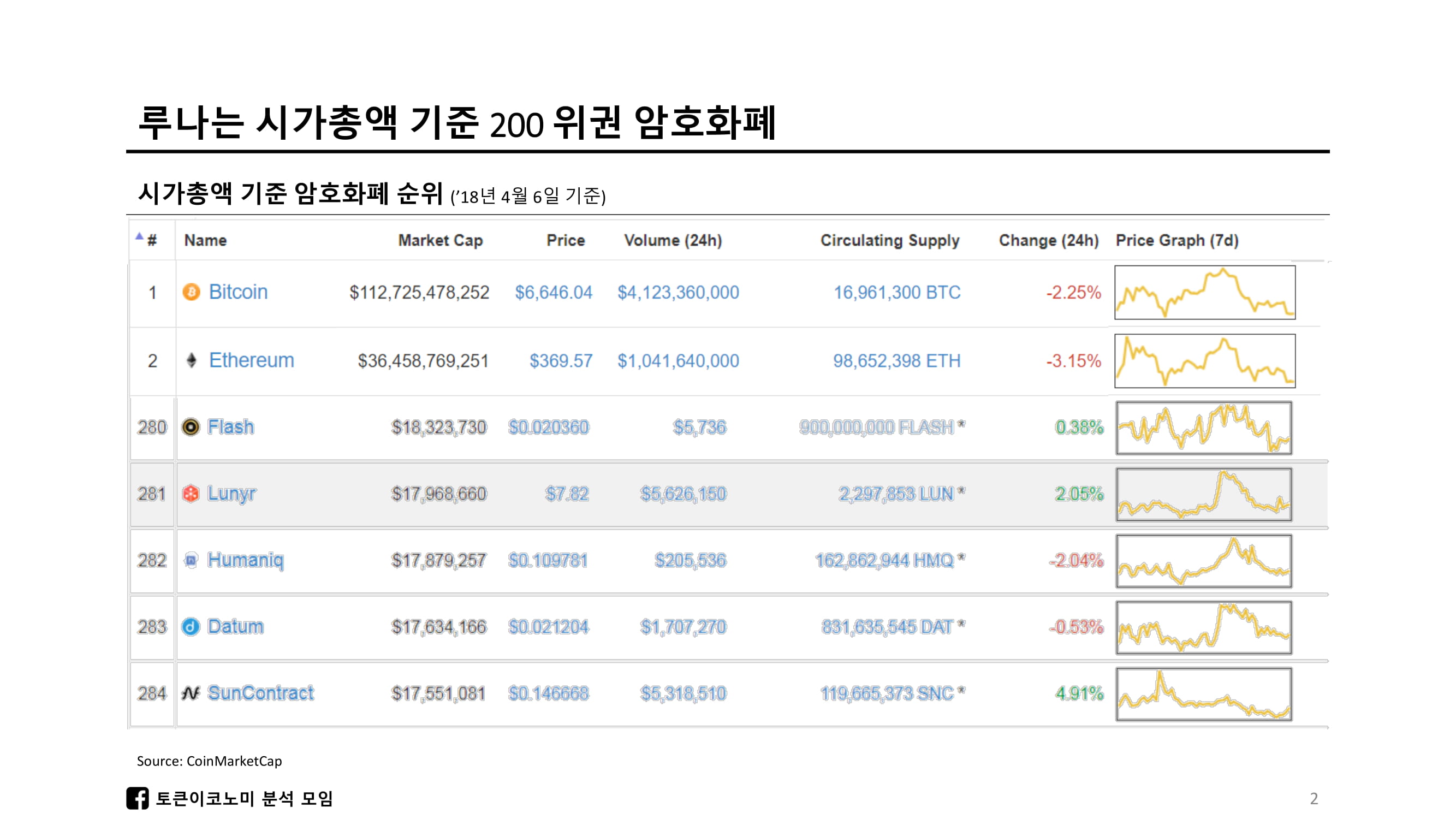Open Lunyr's 7-day price graph thumbnail
Viewport: 1456px width, 819px height.
pos(1204,495)
